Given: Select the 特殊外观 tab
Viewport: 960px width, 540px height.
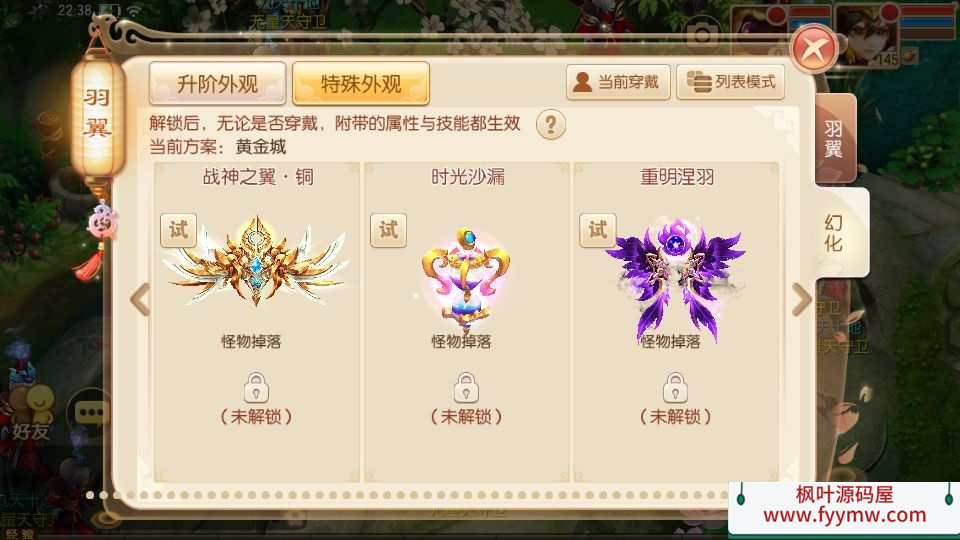Looking at the screenshot, I should point(361,83).
